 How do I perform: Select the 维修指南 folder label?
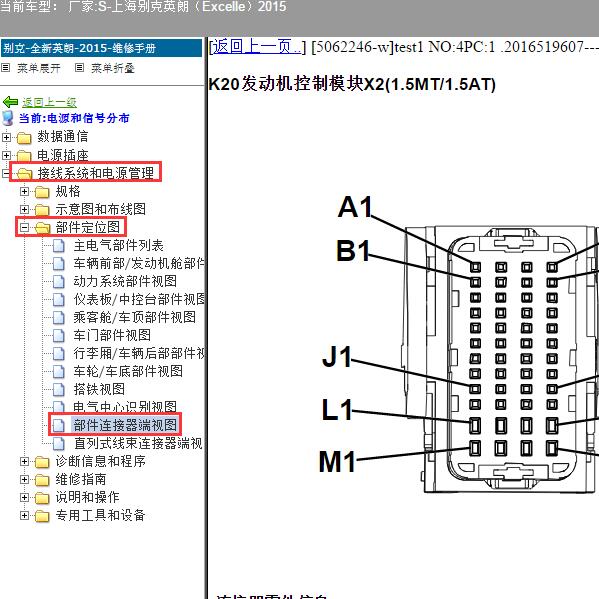click(x=81, y=479)
